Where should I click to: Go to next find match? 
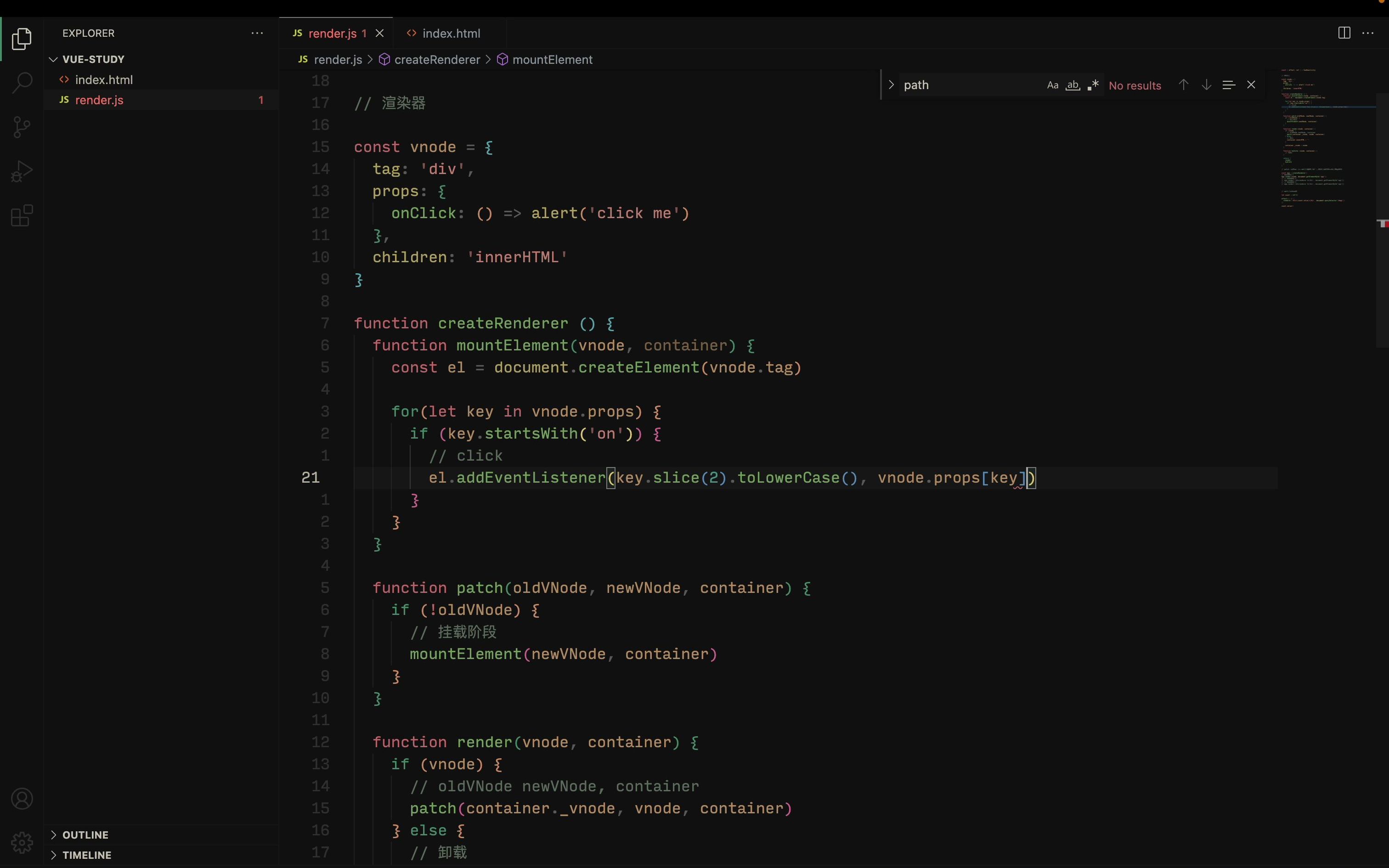(1206, 85)
